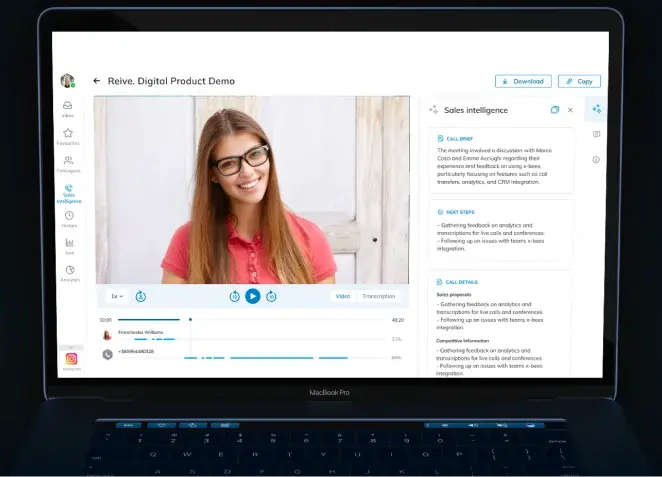Open the info icon on right rail
The height and width of the screenshot is (477, 662).
(596, 159)
